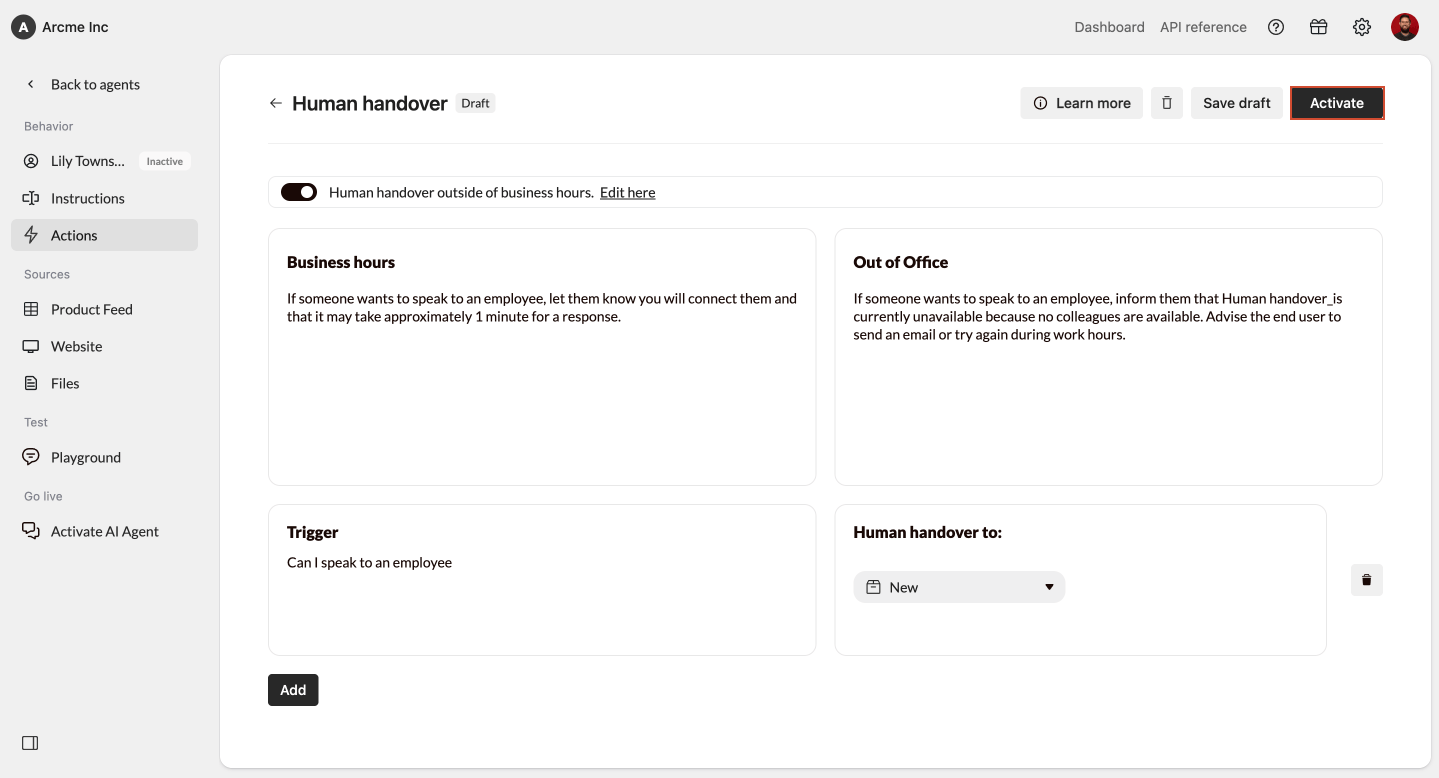Screen dimensions: 1439x778
Task: Open settings gear icon in top bar
Action: tap(1362, 27)
